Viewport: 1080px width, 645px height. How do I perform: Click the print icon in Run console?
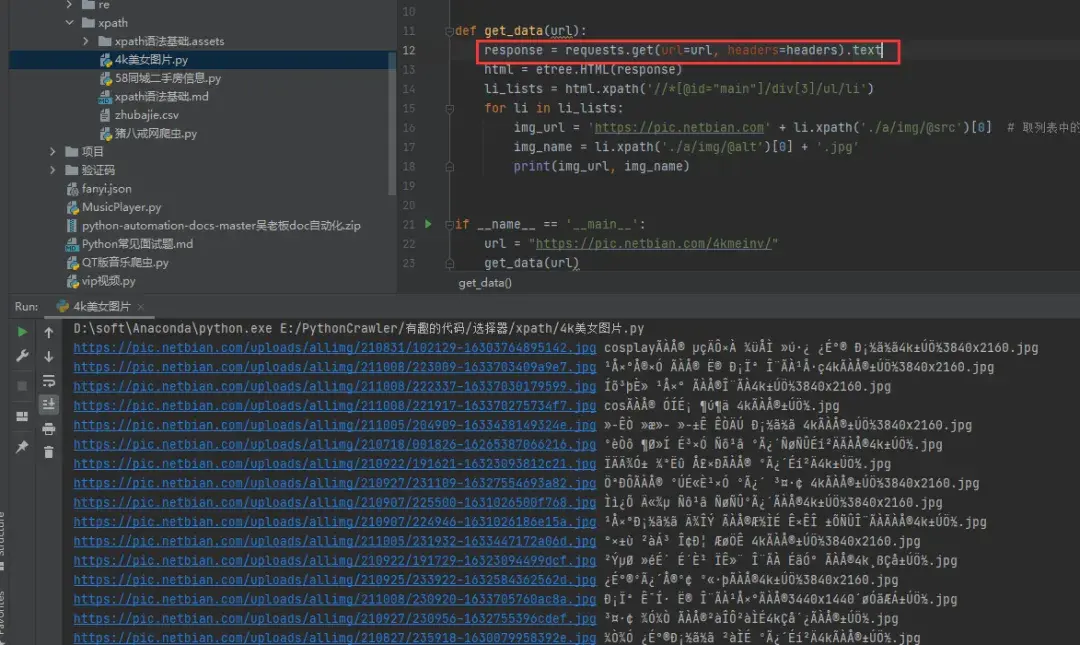pos(49,429)
